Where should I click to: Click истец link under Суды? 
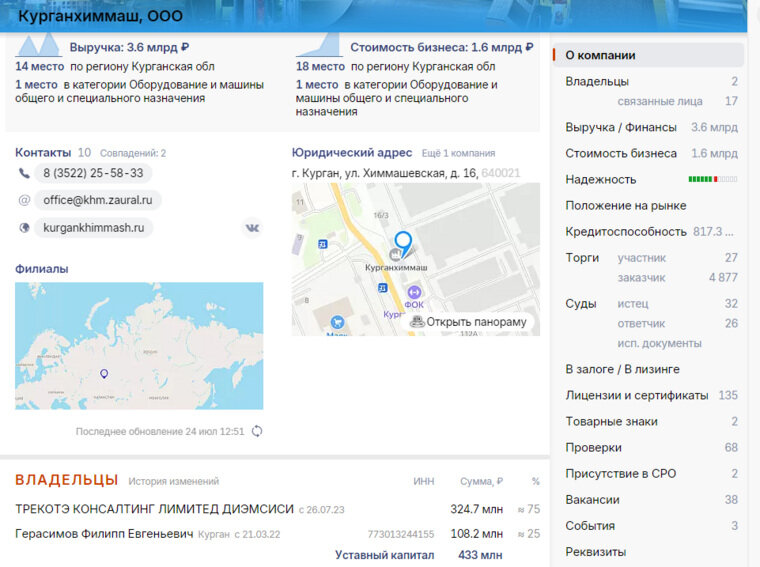[x=633, y=304]
